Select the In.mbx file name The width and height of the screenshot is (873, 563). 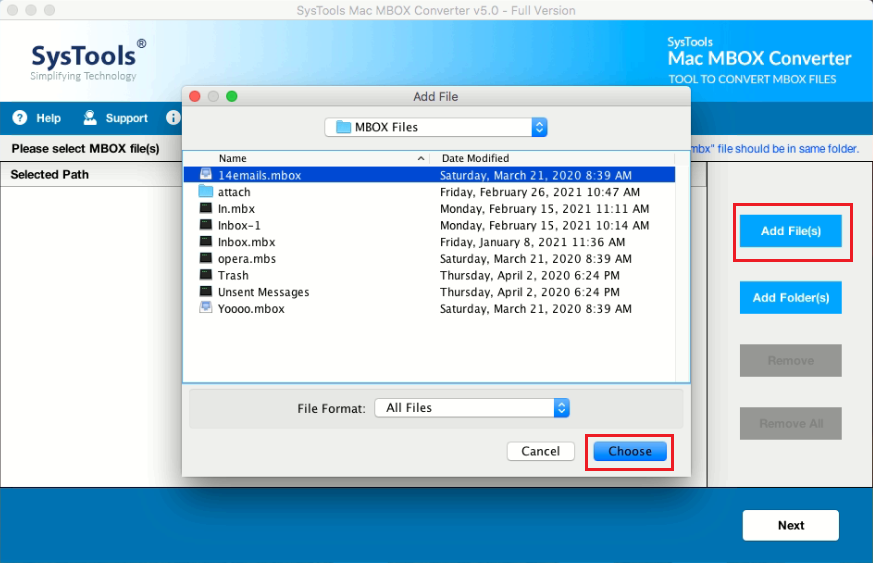click(x=236, y=209)
